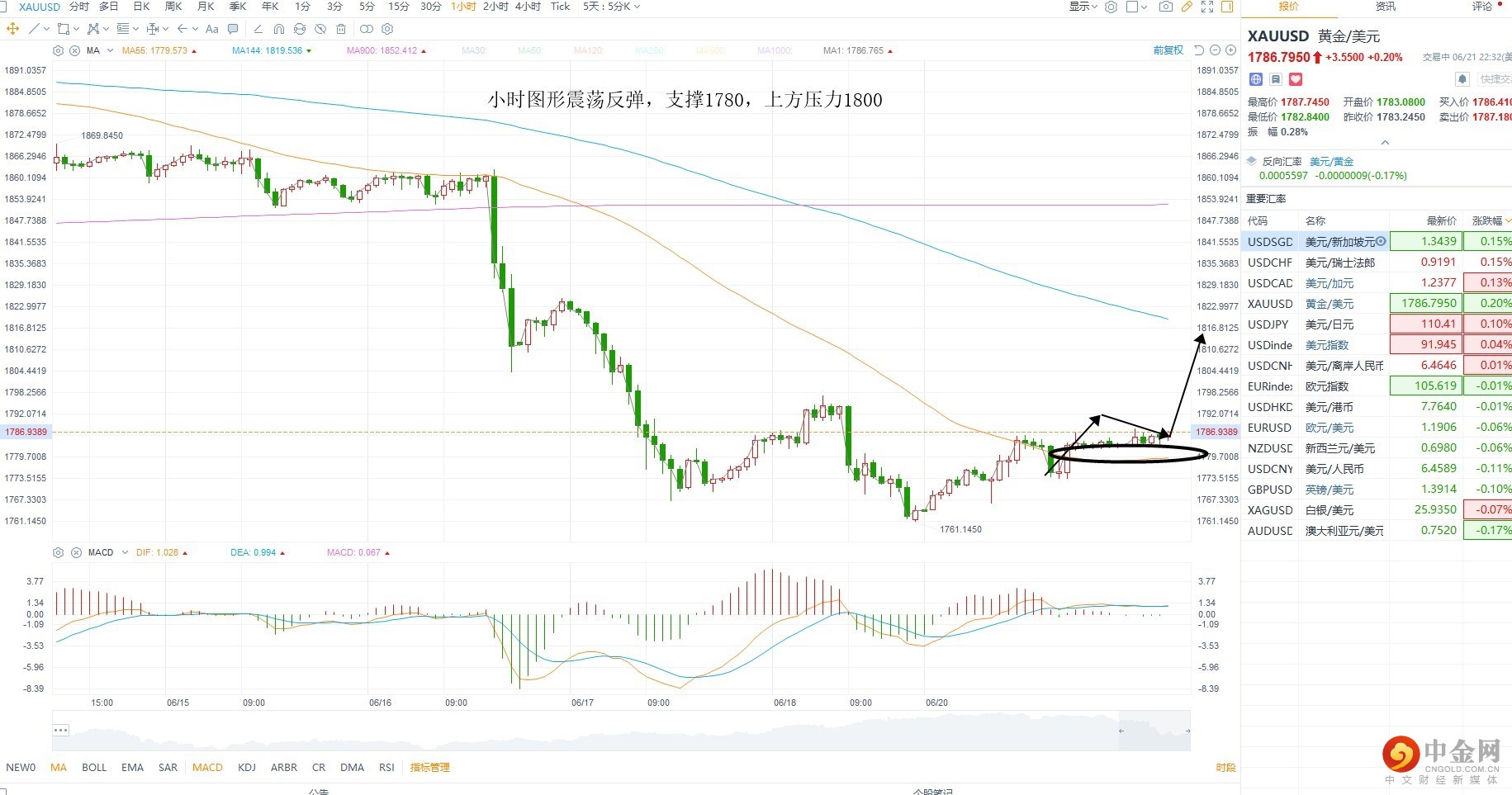
Task: Open MACD indicator type dropdown
Action: click(125, 552)
